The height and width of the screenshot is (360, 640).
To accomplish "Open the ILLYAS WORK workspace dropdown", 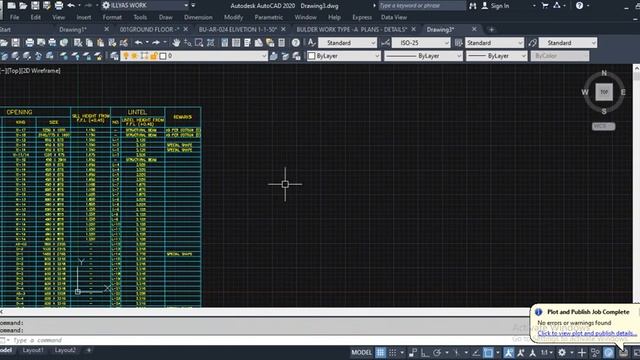I will (145, 6).
